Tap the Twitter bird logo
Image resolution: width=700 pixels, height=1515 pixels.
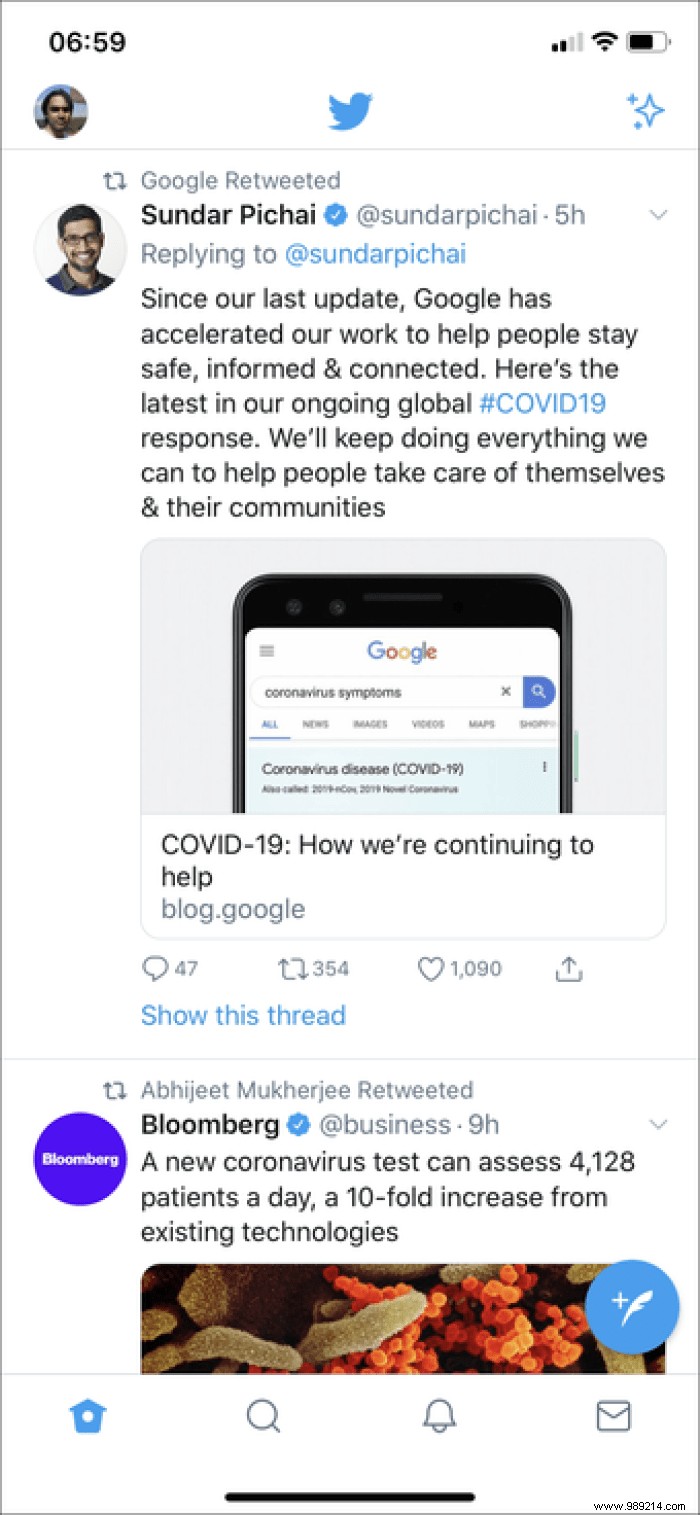350,112
